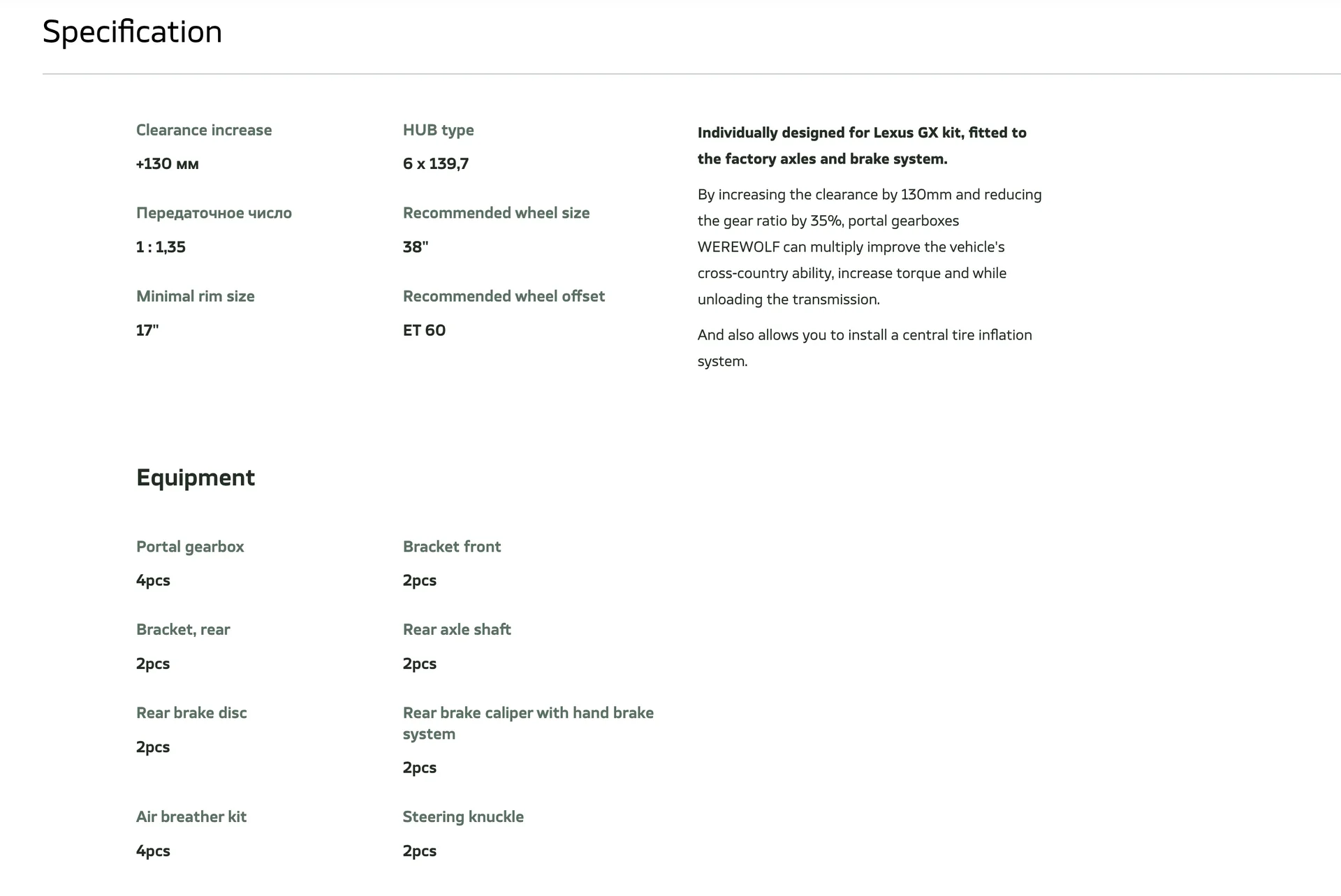This screenshot has height=896, width=1341.
Task: Select the ET 60 offset value
Action: (x=424, y=330)
